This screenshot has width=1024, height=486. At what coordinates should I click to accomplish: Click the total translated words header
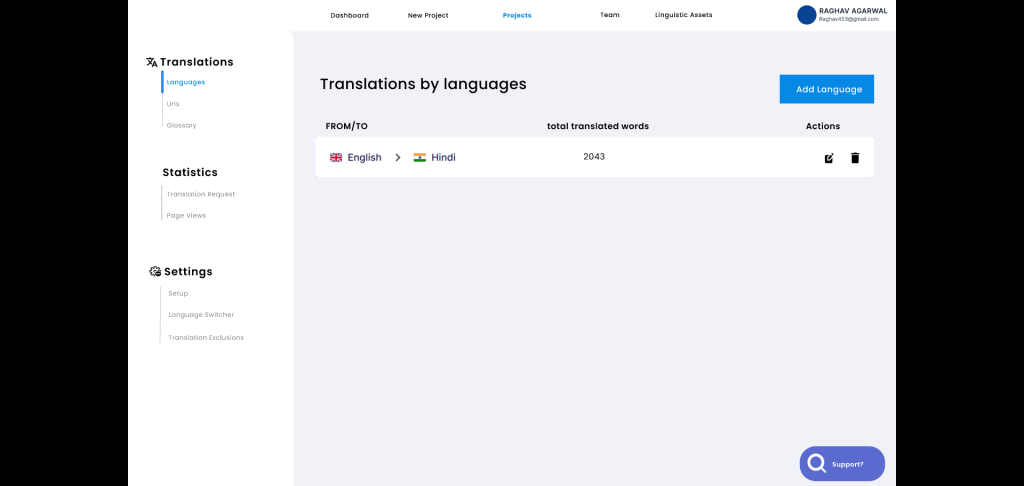[x=598, y=126]
